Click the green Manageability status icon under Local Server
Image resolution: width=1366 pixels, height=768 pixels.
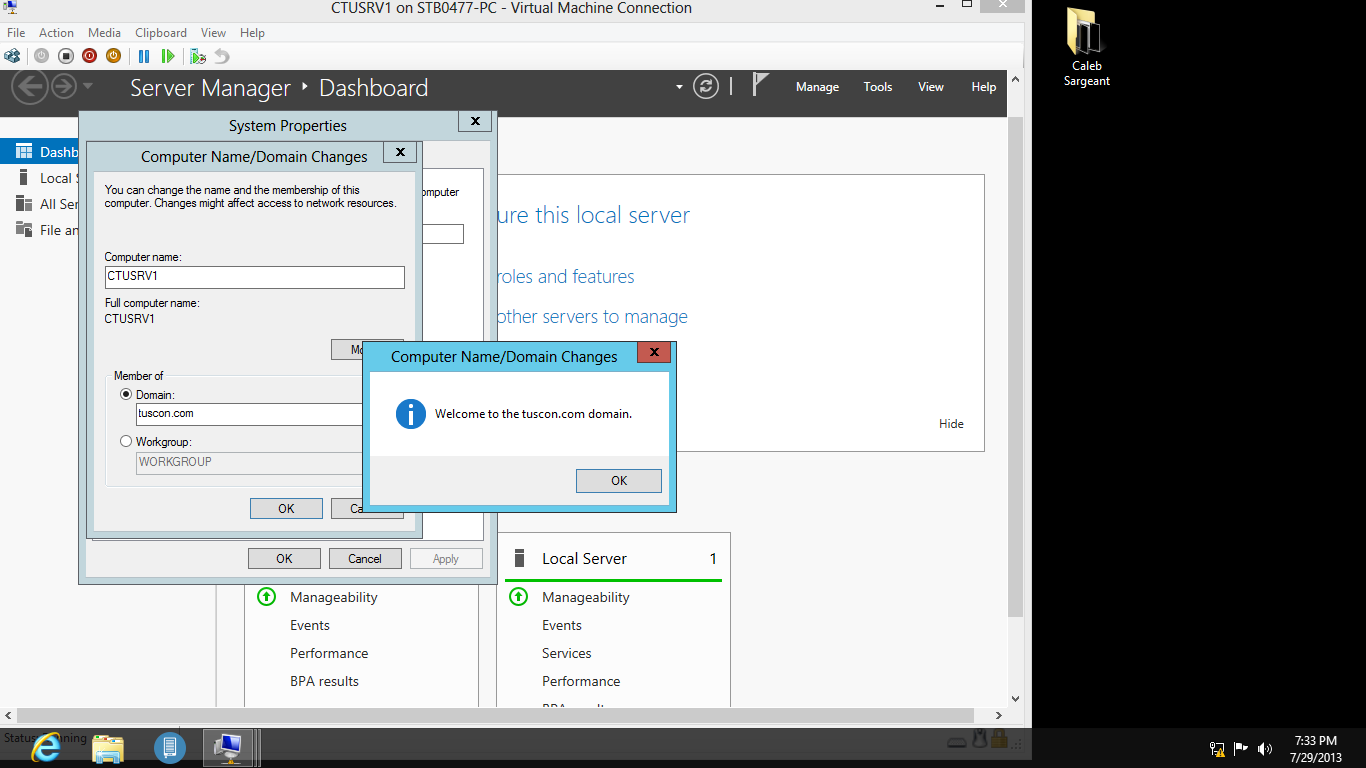click(518, 597)
